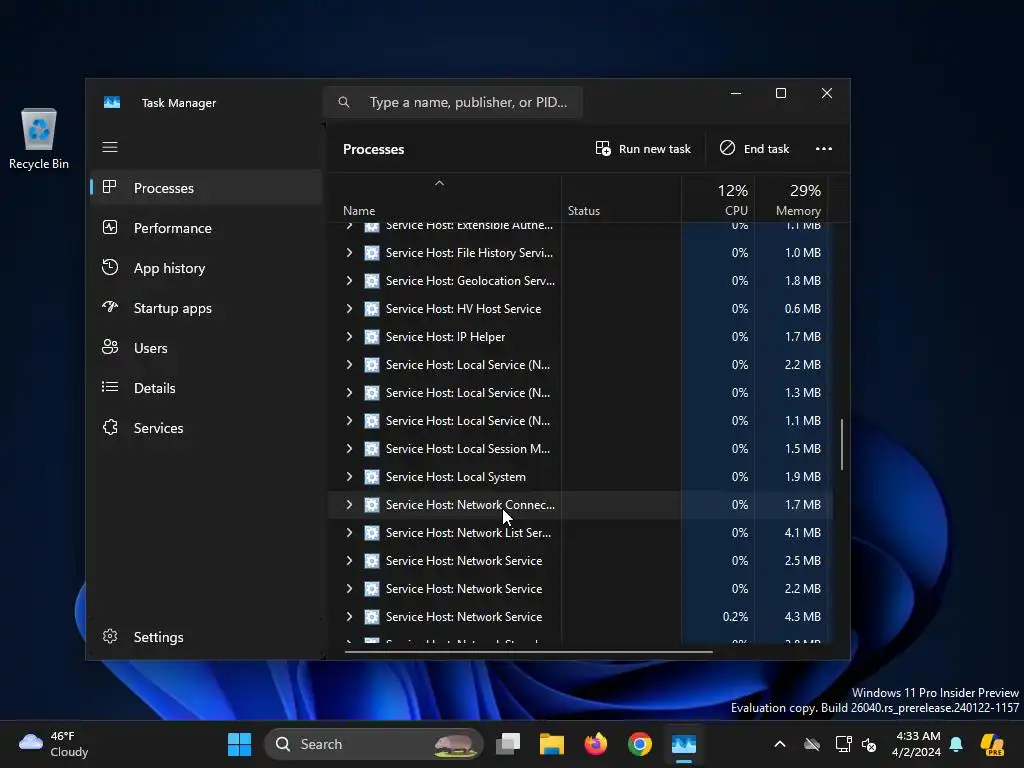This screenshot has height=768, width=1024.
Task: Click the End task button
Action: click(x=754, y=149)
